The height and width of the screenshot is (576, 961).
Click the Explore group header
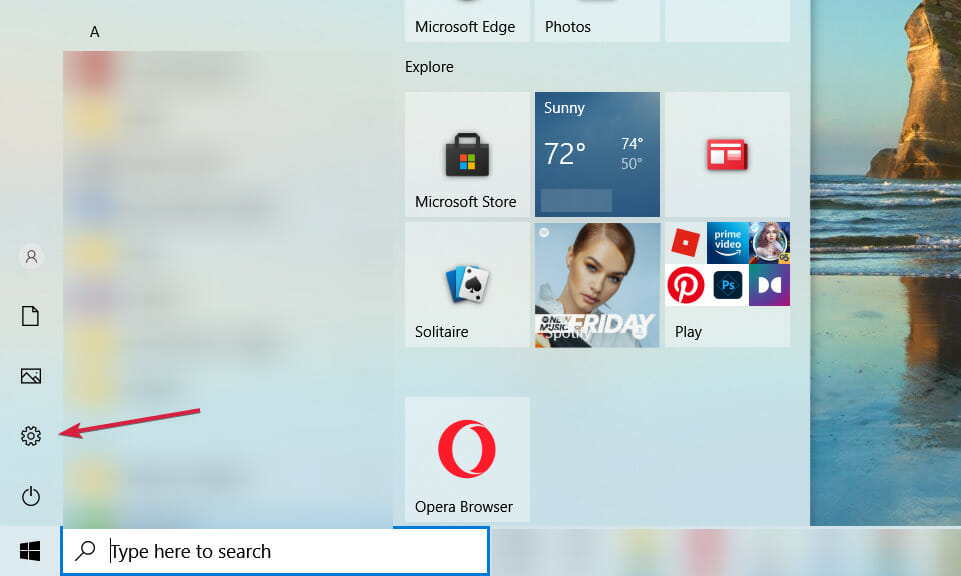(x=429, y=67)
